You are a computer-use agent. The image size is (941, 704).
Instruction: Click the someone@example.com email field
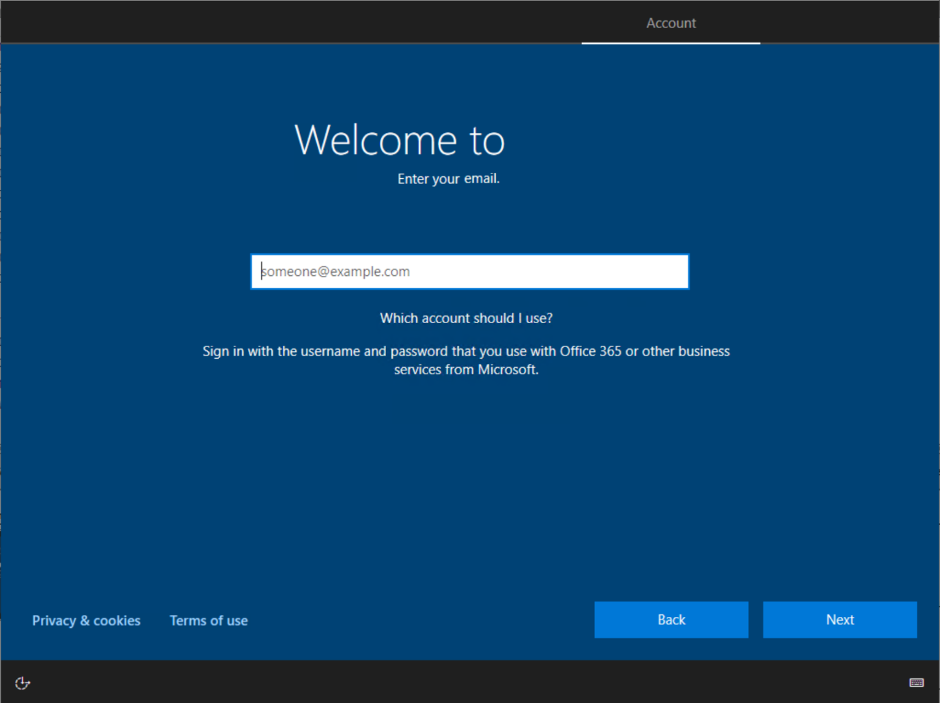tap(469, 271)
